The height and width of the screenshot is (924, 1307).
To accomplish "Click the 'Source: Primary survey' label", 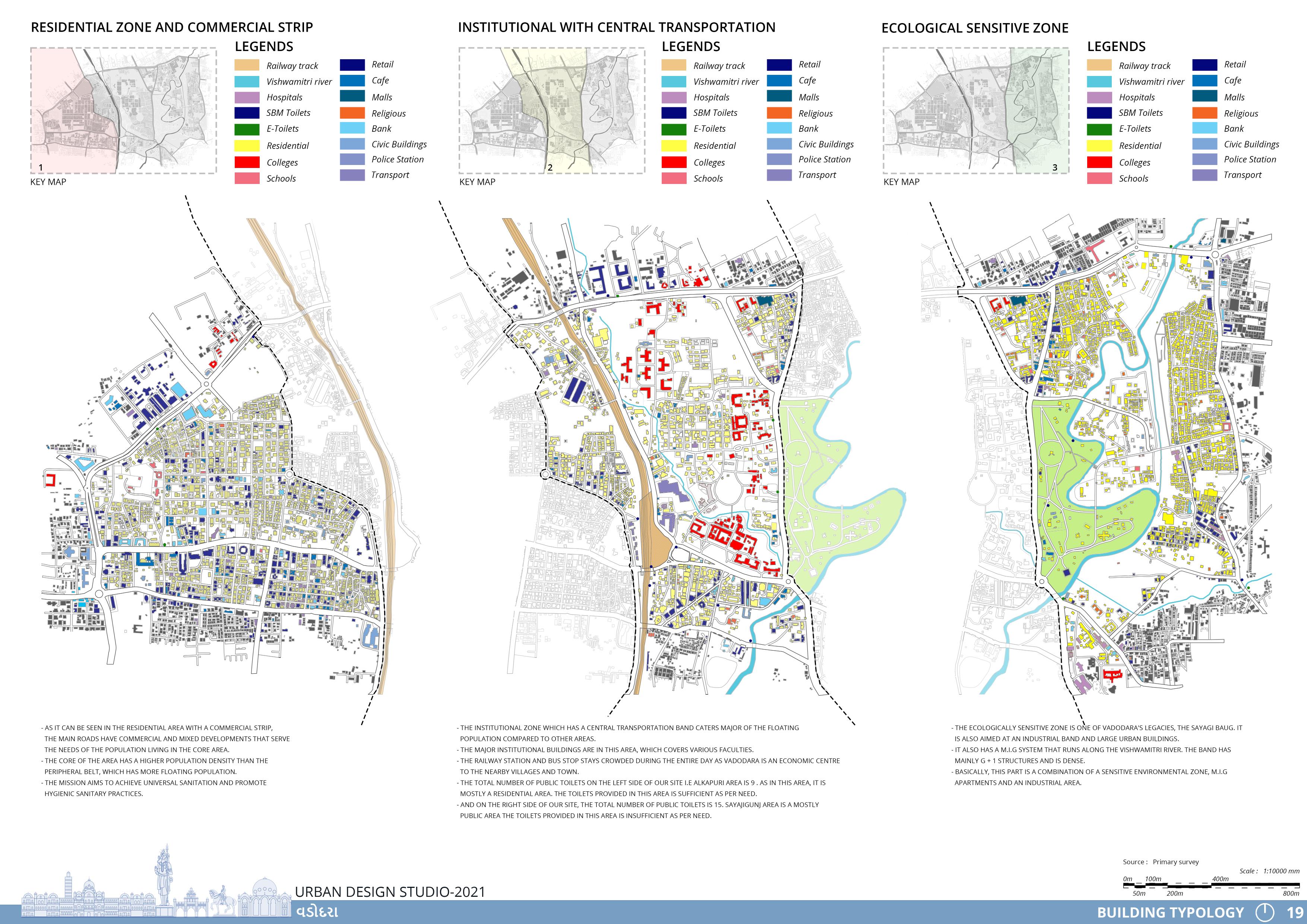I will (x=1161, y=862).
